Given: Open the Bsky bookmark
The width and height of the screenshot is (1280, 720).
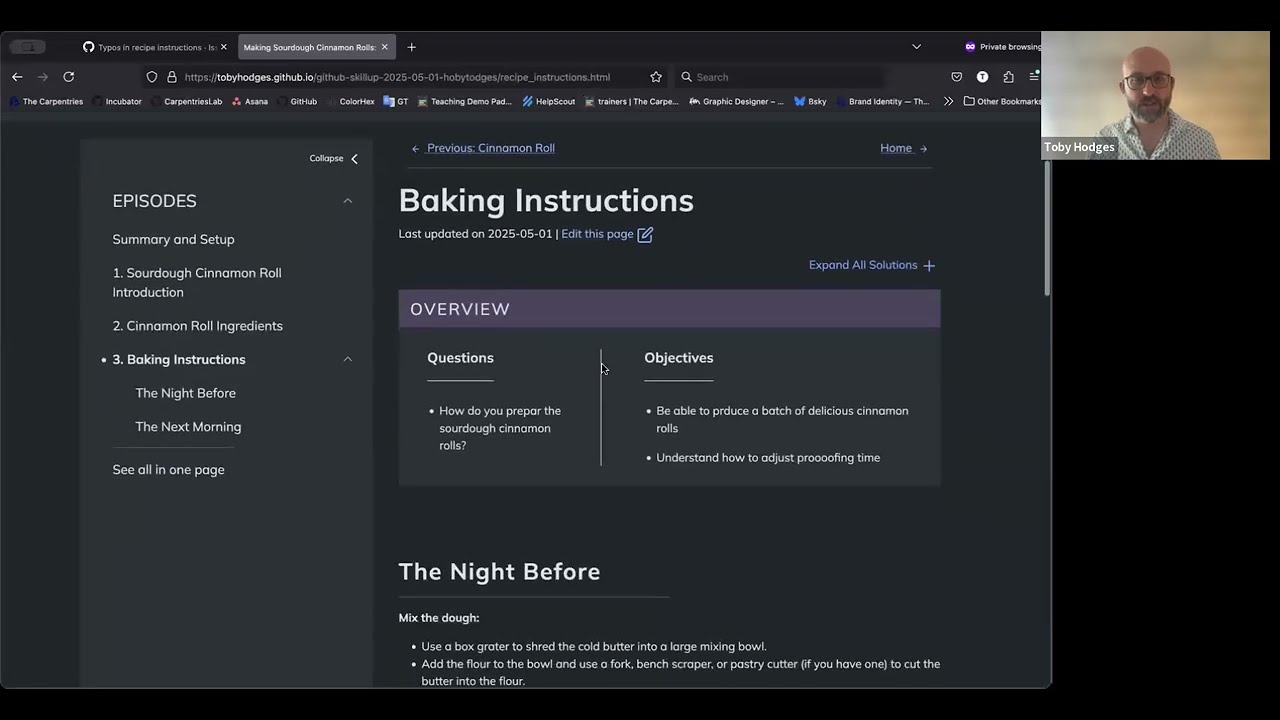Looking at the screenshot, I should click(811, 101).
